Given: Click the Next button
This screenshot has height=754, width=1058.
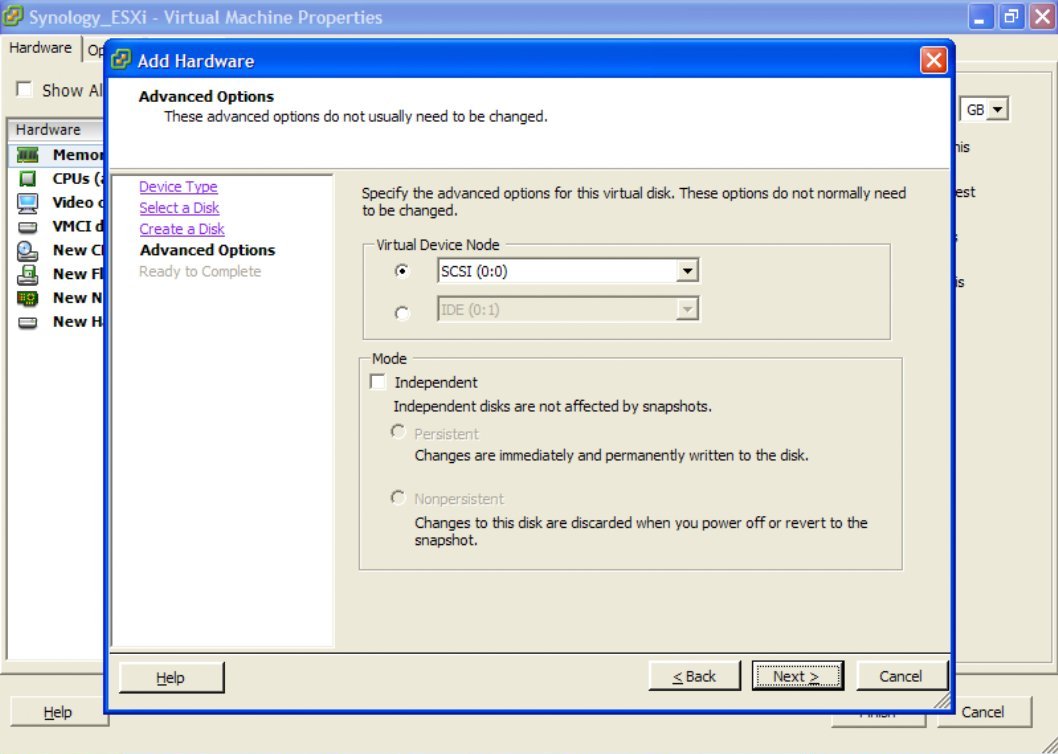Looking at the screenshot, I should point(798,676).
